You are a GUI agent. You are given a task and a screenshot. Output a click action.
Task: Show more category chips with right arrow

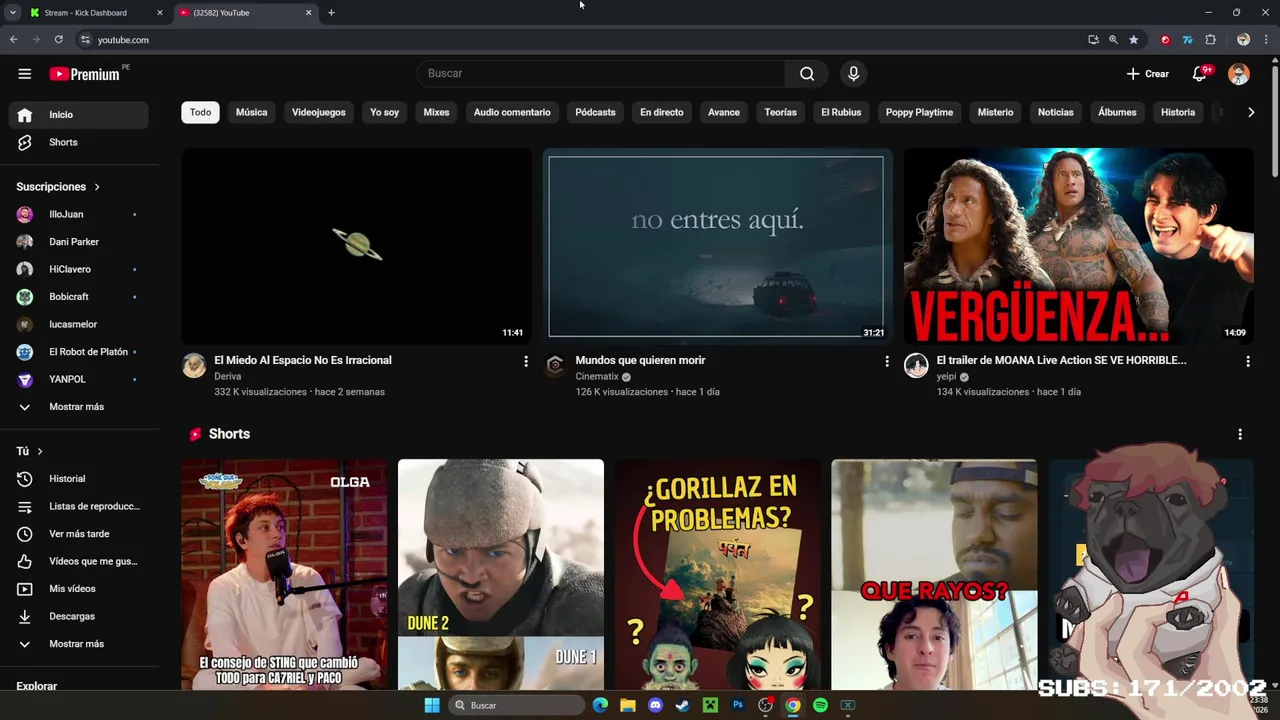pos(1251,113)
